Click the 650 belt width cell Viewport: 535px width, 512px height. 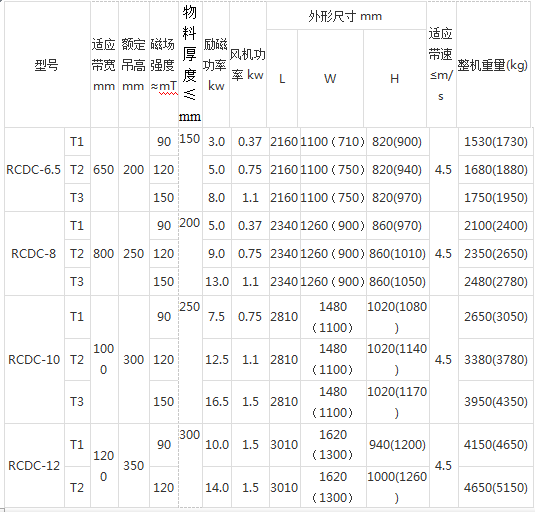tap(104, 170)
